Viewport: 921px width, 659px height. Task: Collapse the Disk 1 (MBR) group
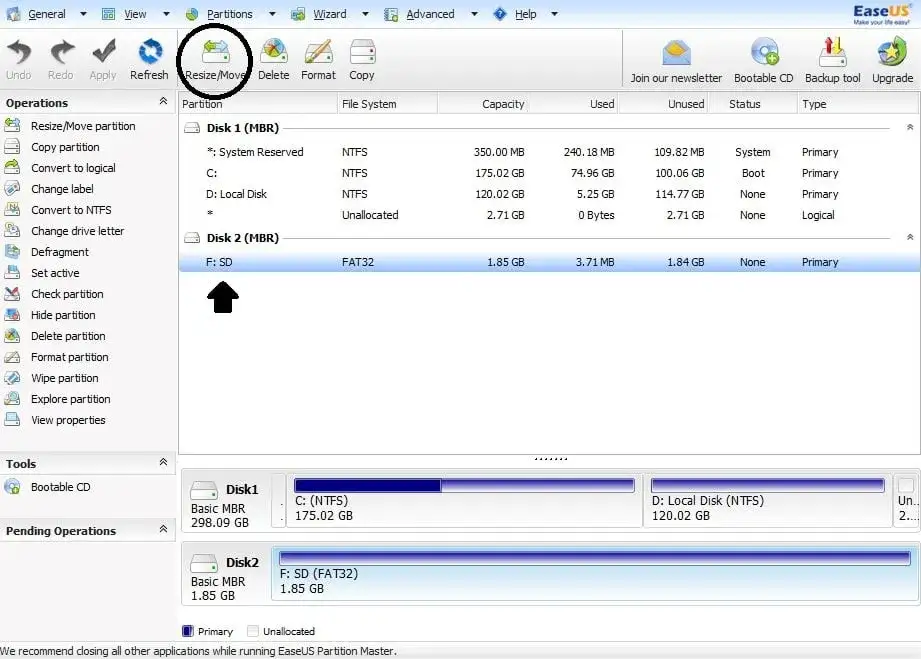coord(909,128)
